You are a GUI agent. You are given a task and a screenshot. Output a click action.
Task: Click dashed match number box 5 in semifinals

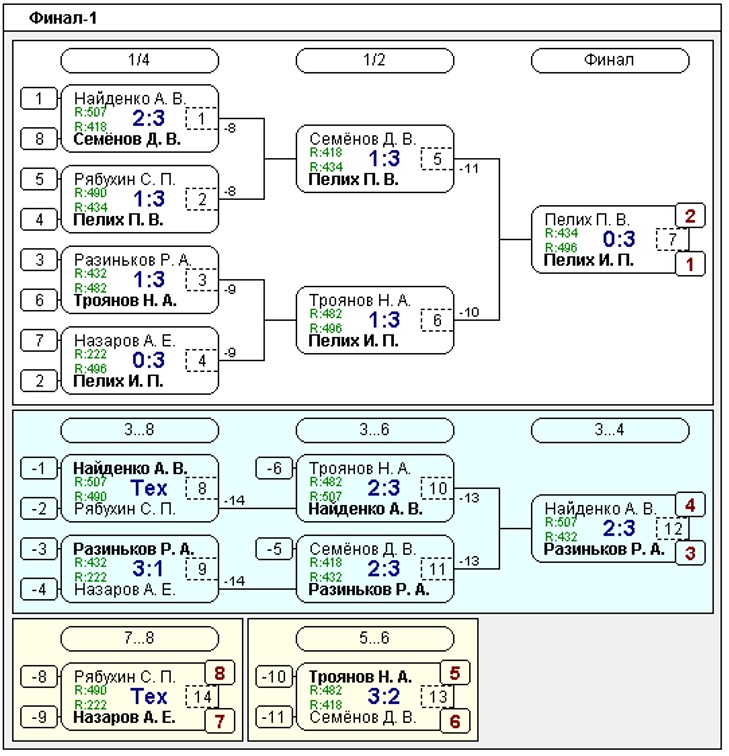coord(437,159)
